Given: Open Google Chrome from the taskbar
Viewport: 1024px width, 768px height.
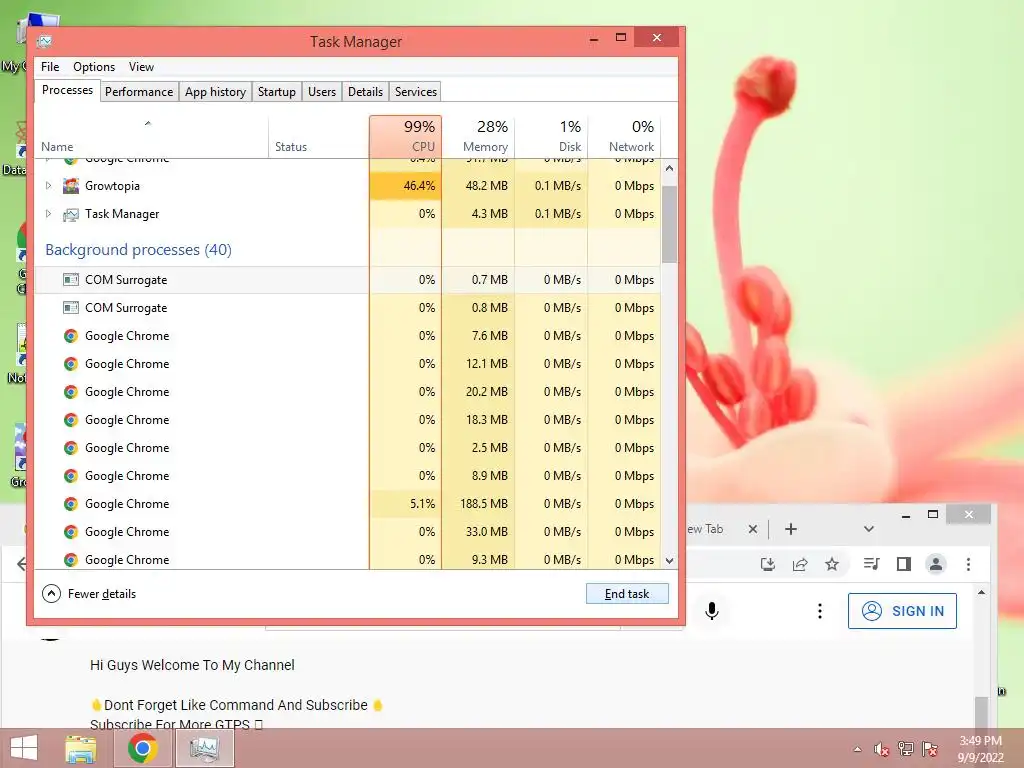Looking at the screenshot, I should click(x=142, y=748).
